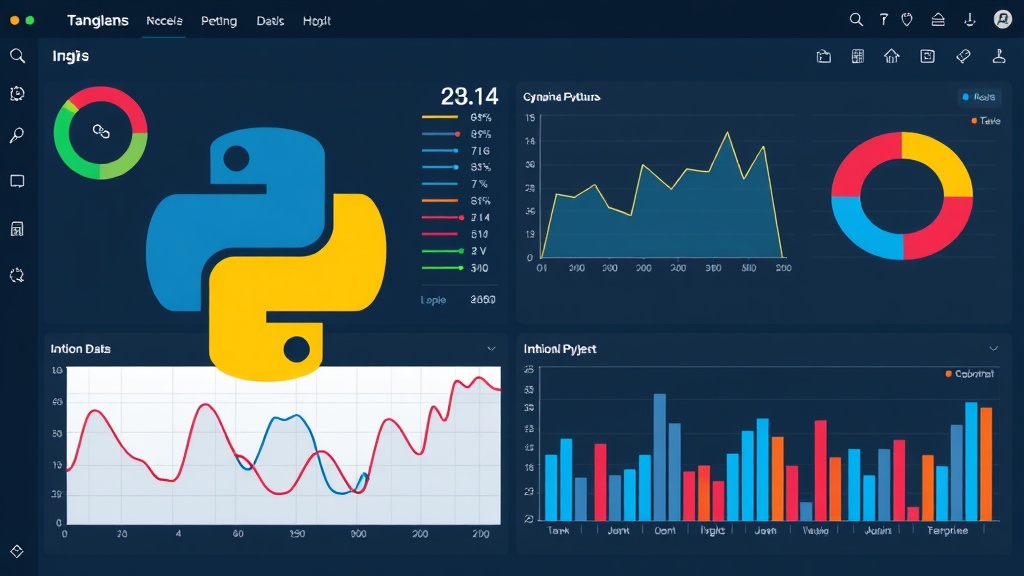
Task: Open the stacked tray icon in top bar
Action: tap(938, 20)
